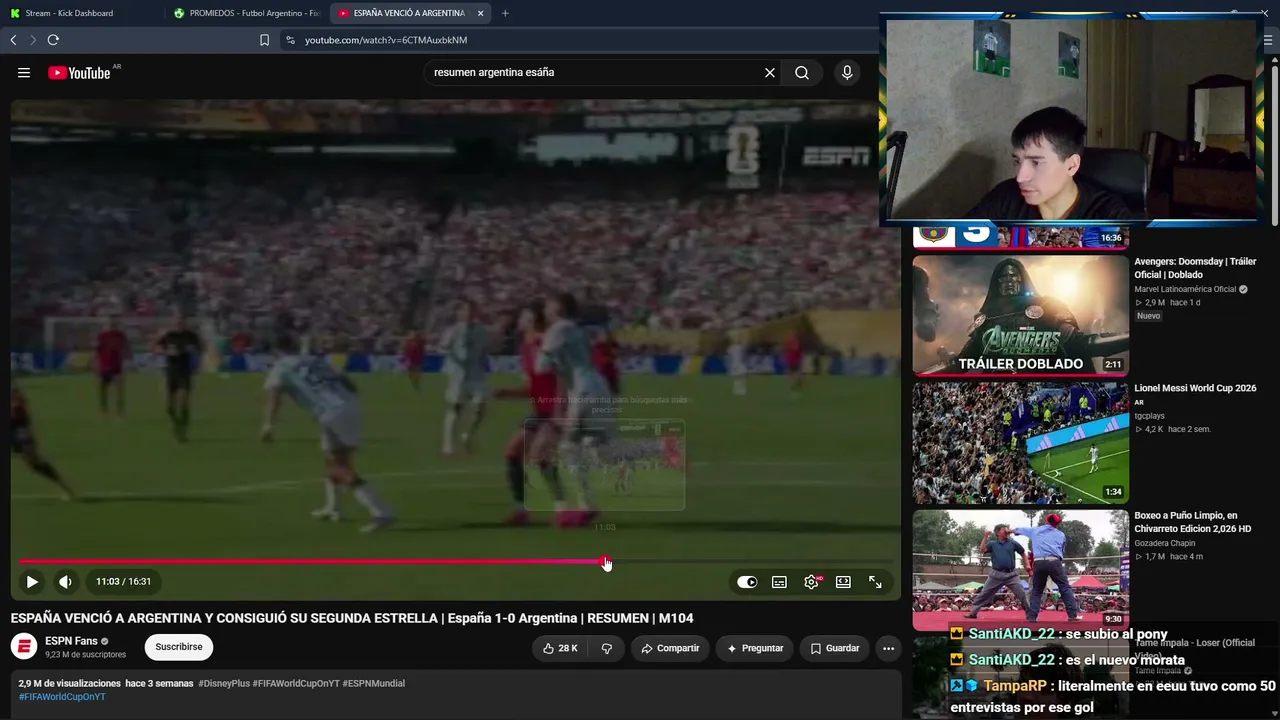Viewport: 1280px width, 720px height.
Task: Click the '9,23 M de suscriptores' text
Action: (x=85, y=655)
